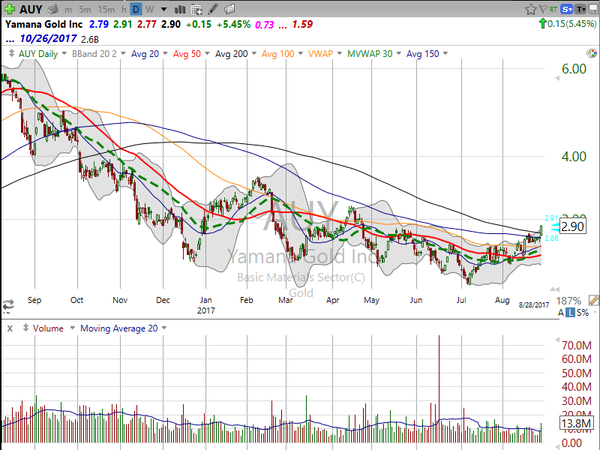Close the Volume pane with X
Image resolution: width=600 pixels, height=450 pixels.
10,328
